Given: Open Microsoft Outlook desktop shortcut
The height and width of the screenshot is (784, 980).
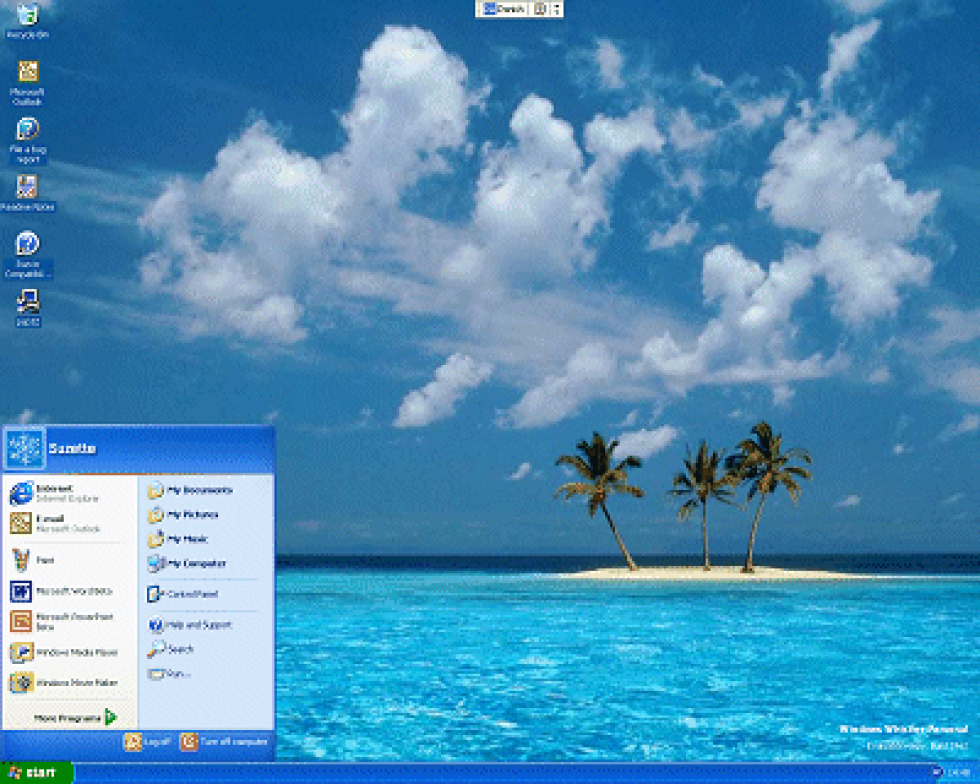Looking at the screenshot, I should (x=27, y=73).
